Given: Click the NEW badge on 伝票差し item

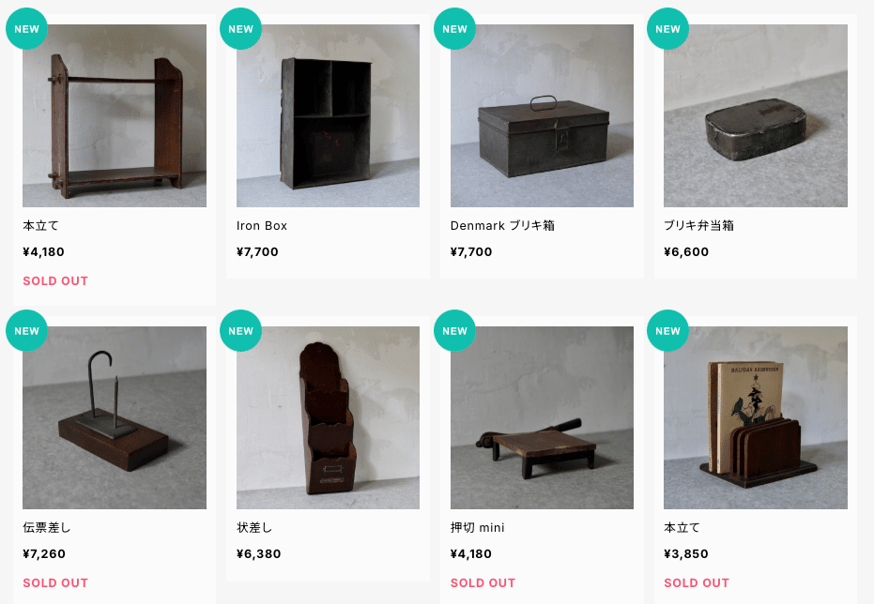Looking at the screenshot, I should (27, 331).
